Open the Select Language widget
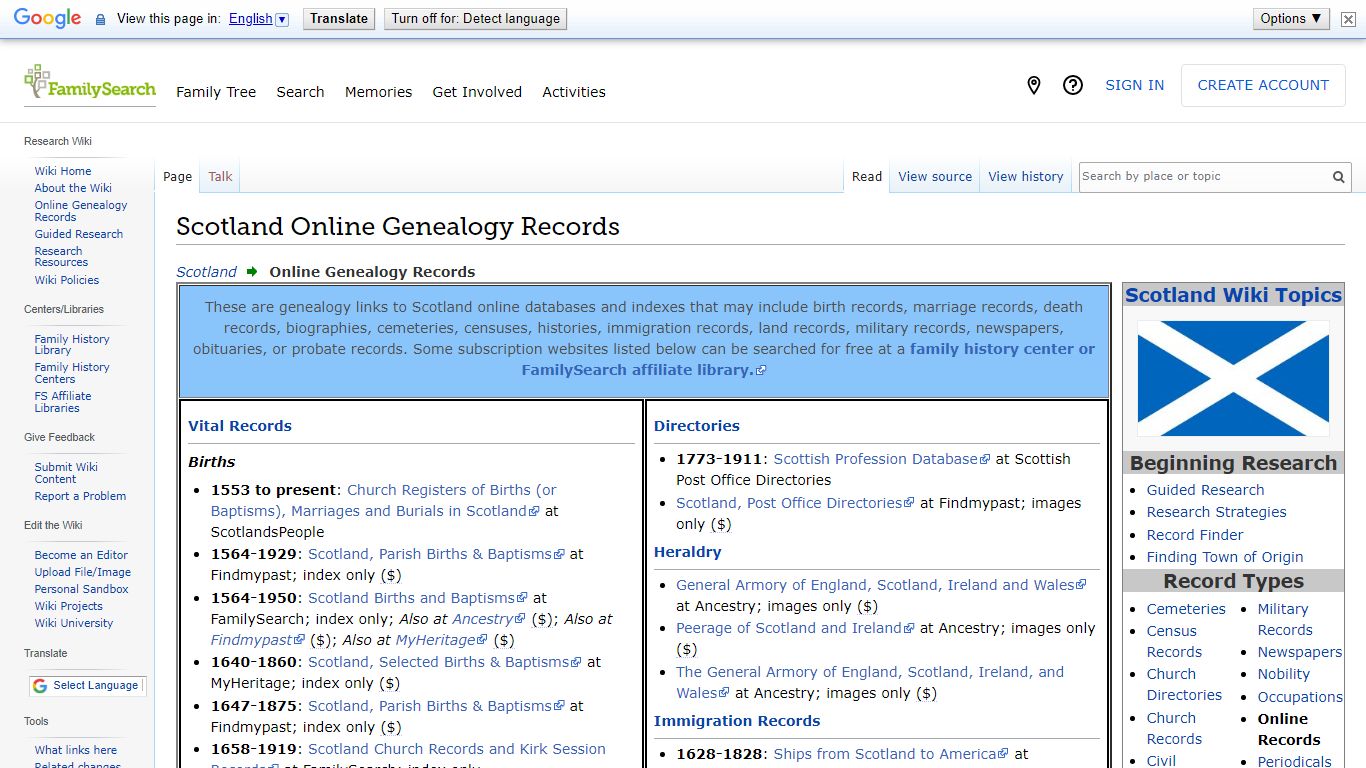This screenshot has height=768, width=1366. (87, 686)
